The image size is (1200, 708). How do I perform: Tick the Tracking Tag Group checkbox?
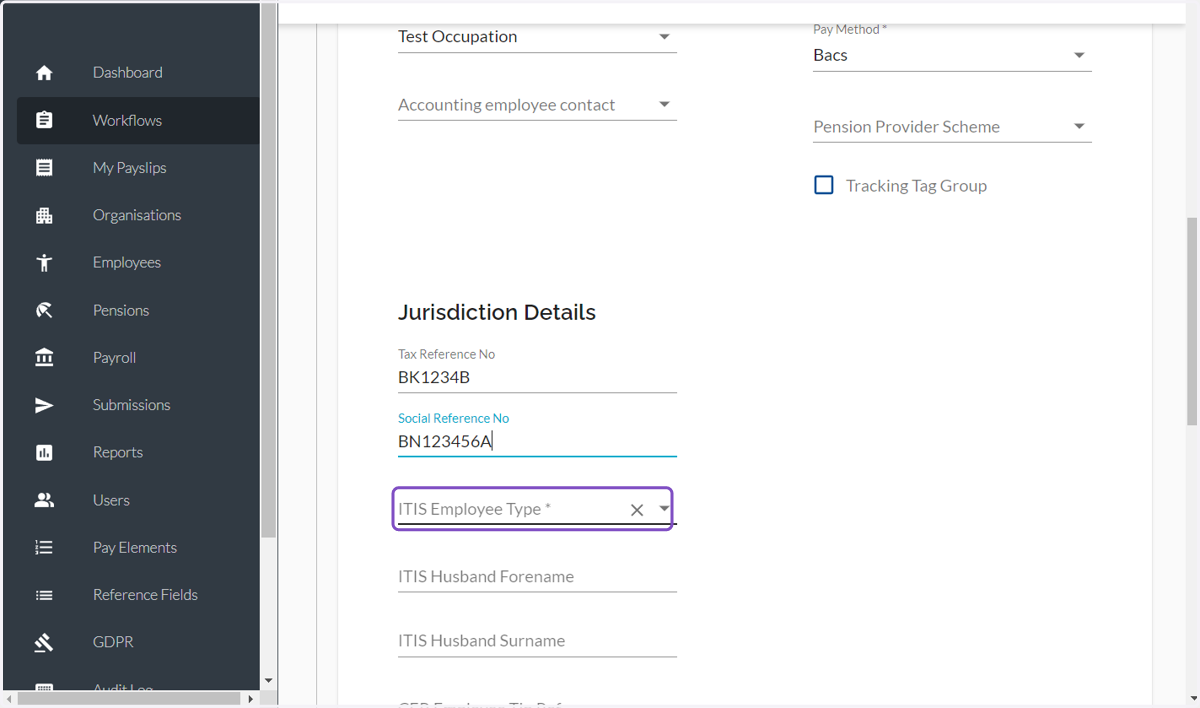[x=824, y=185]
